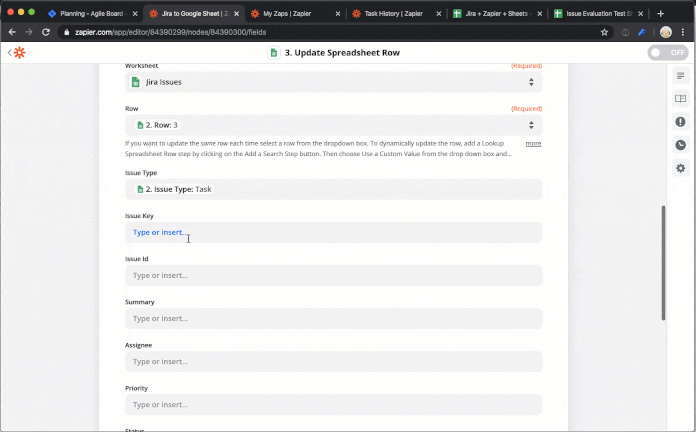
Task: Click the Assignee input field
Action: point(333,361)
